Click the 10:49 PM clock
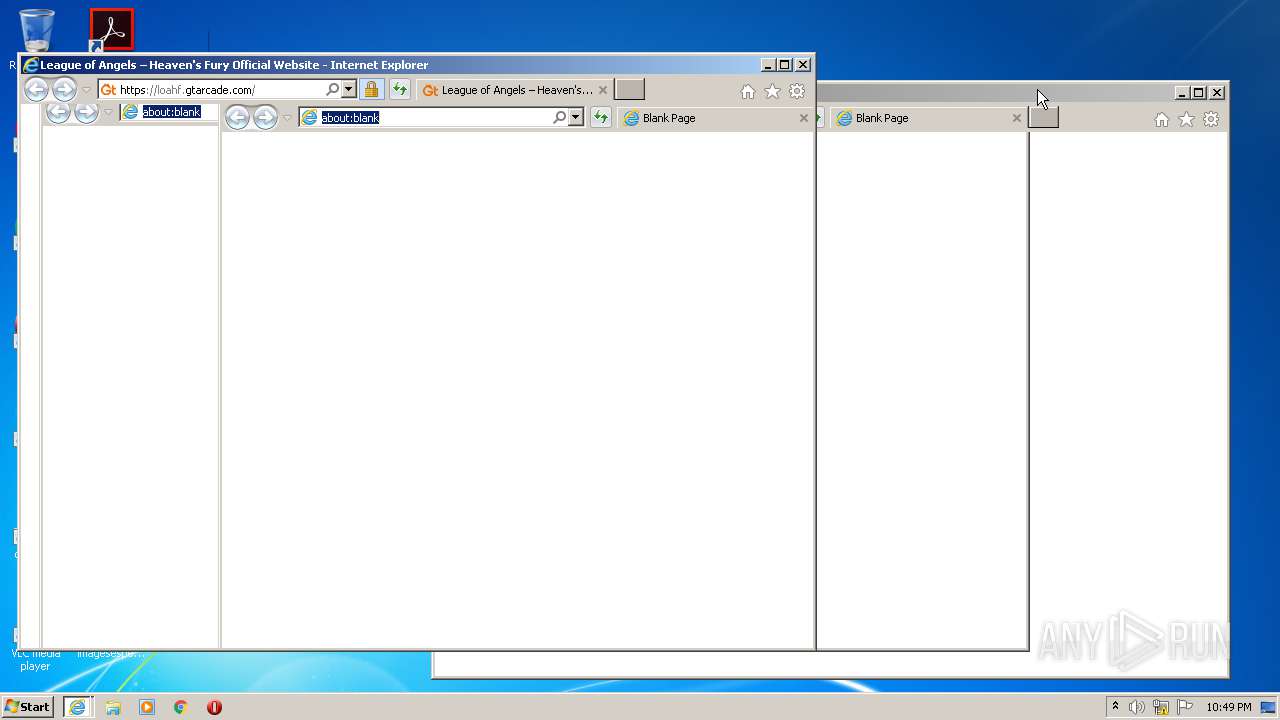The width and height of the screenshot is (1280, 720). (x=1228, y=707)
